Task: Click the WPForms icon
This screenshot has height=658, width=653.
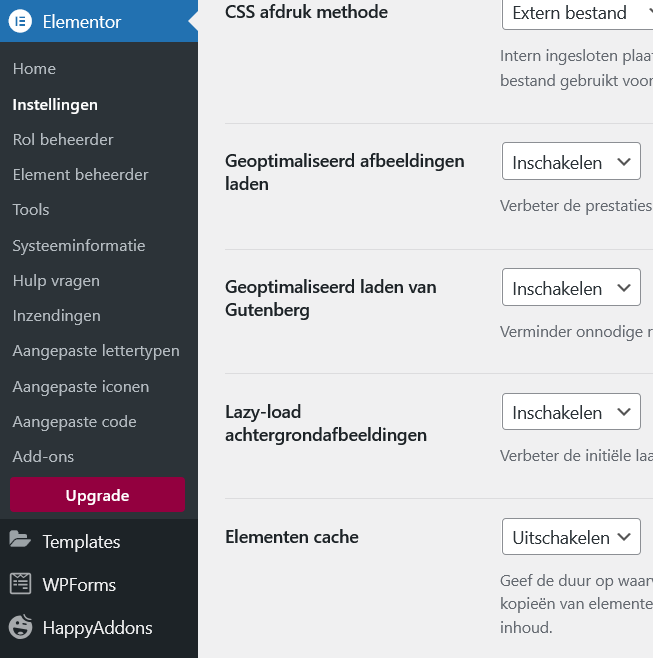Action: pyautogui.click(x=20, y=584)
